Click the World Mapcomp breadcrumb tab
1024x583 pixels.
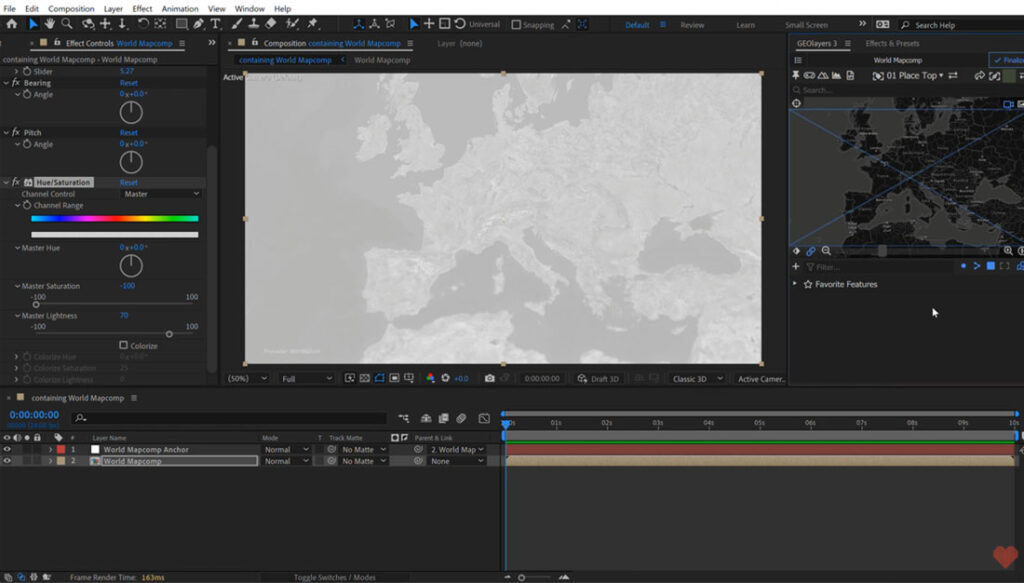382,60
